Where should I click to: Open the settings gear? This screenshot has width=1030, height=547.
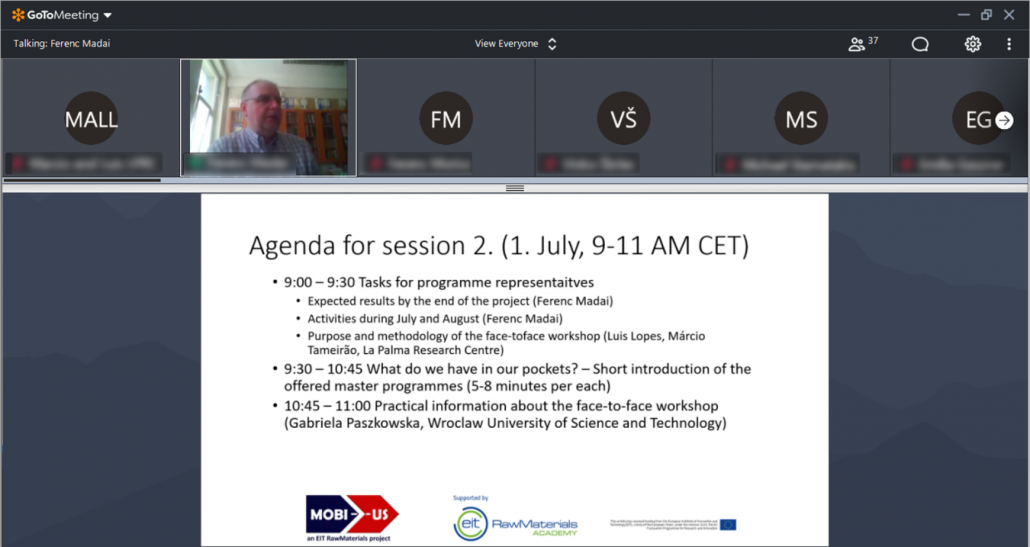coord(972,44)
